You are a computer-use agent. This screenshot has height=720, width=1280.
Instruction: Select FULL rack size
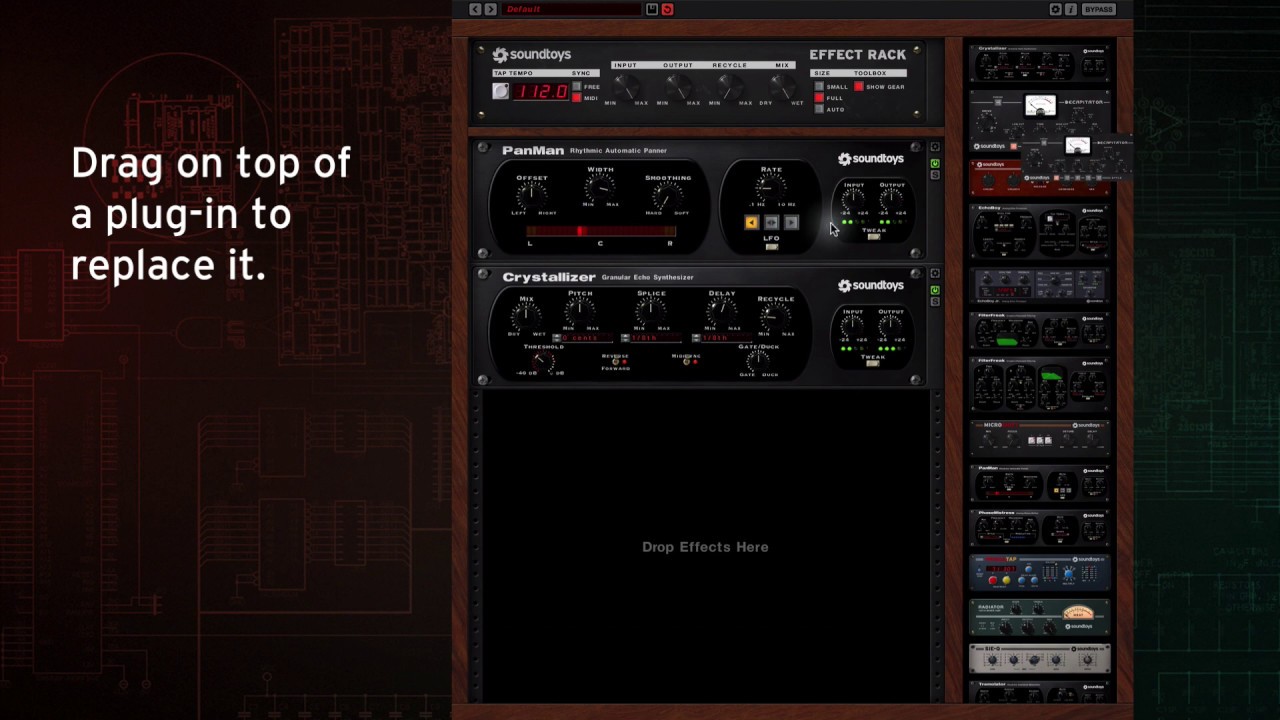point(819,98)
